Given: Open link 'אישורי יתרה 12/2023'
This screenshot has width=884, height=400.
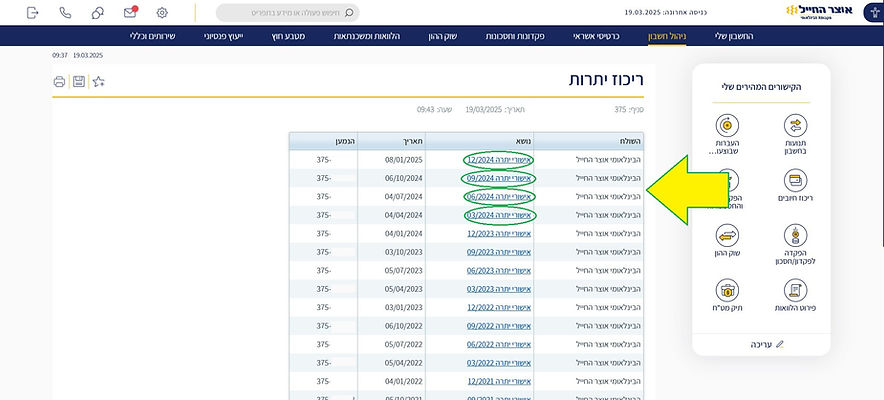Looking at the screenshot, I should pyautogui.click(x=499, y=233).
